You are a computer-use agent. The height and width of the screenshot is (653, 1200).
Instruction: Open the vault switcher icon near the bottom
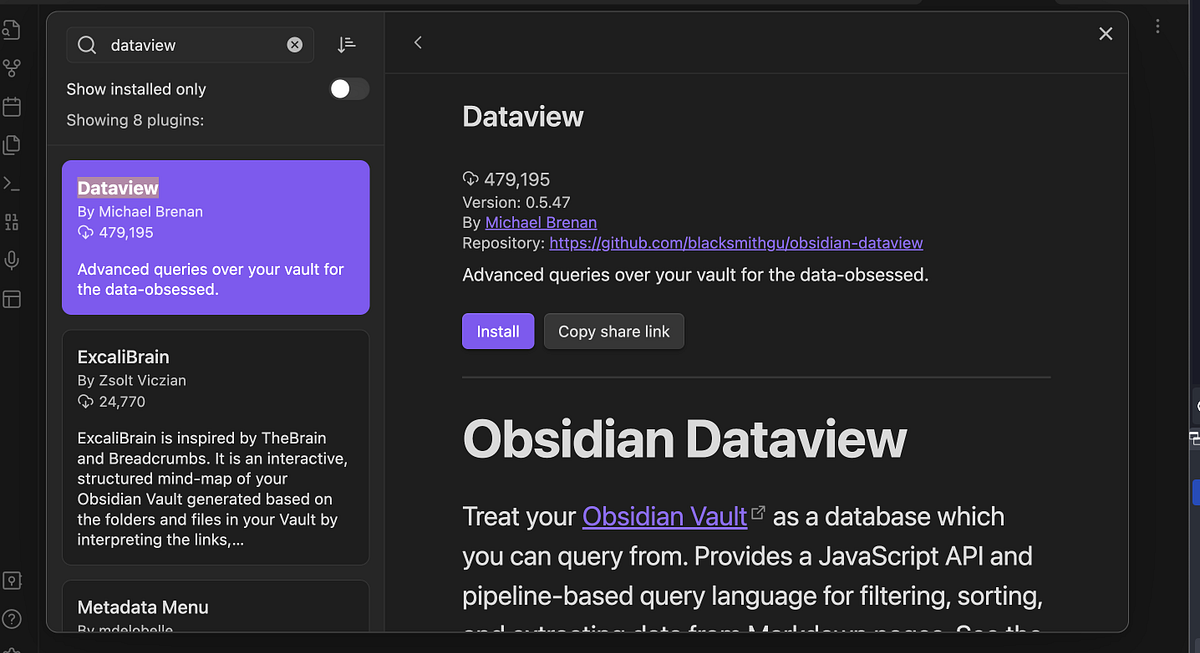[x=12, y=580]
